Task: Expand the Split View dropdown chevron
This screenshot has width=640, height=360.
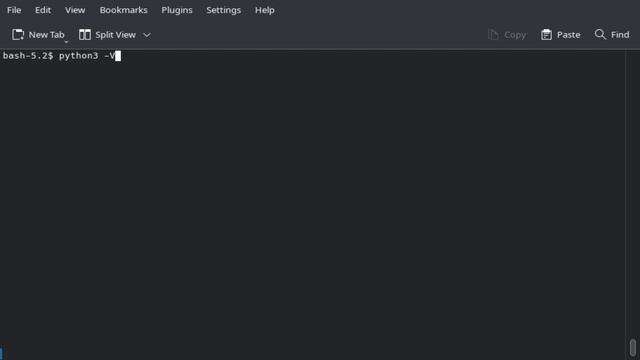Action: click(x=147, y=35)
